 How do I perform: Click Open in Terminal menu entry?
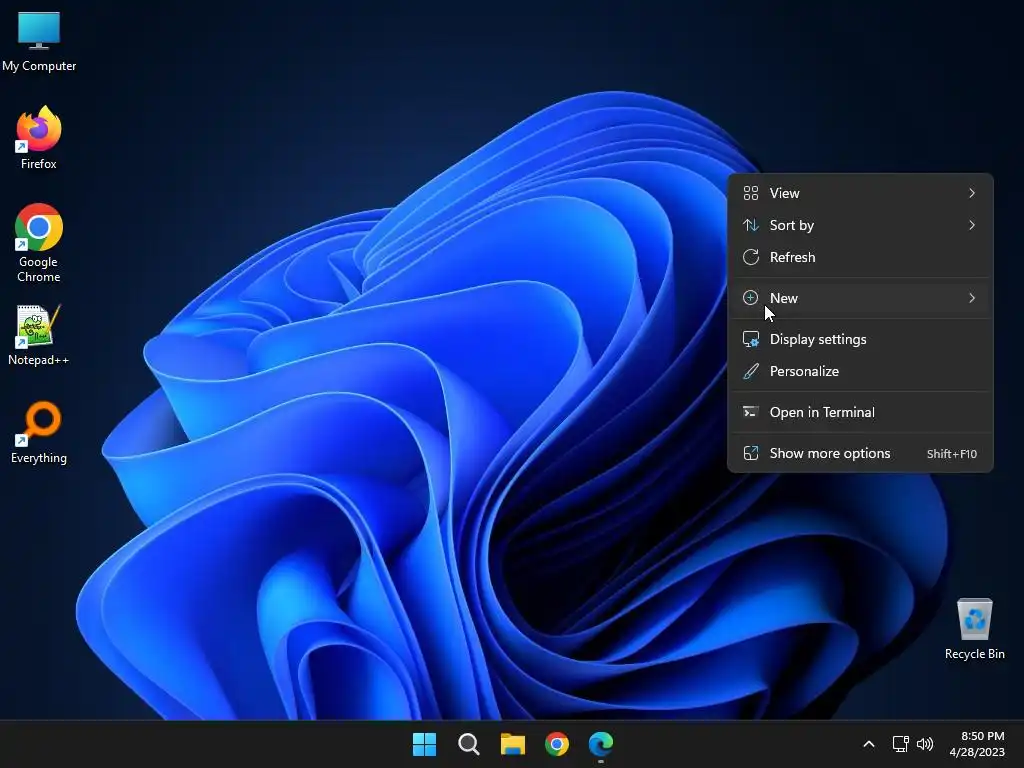(860, 413)
